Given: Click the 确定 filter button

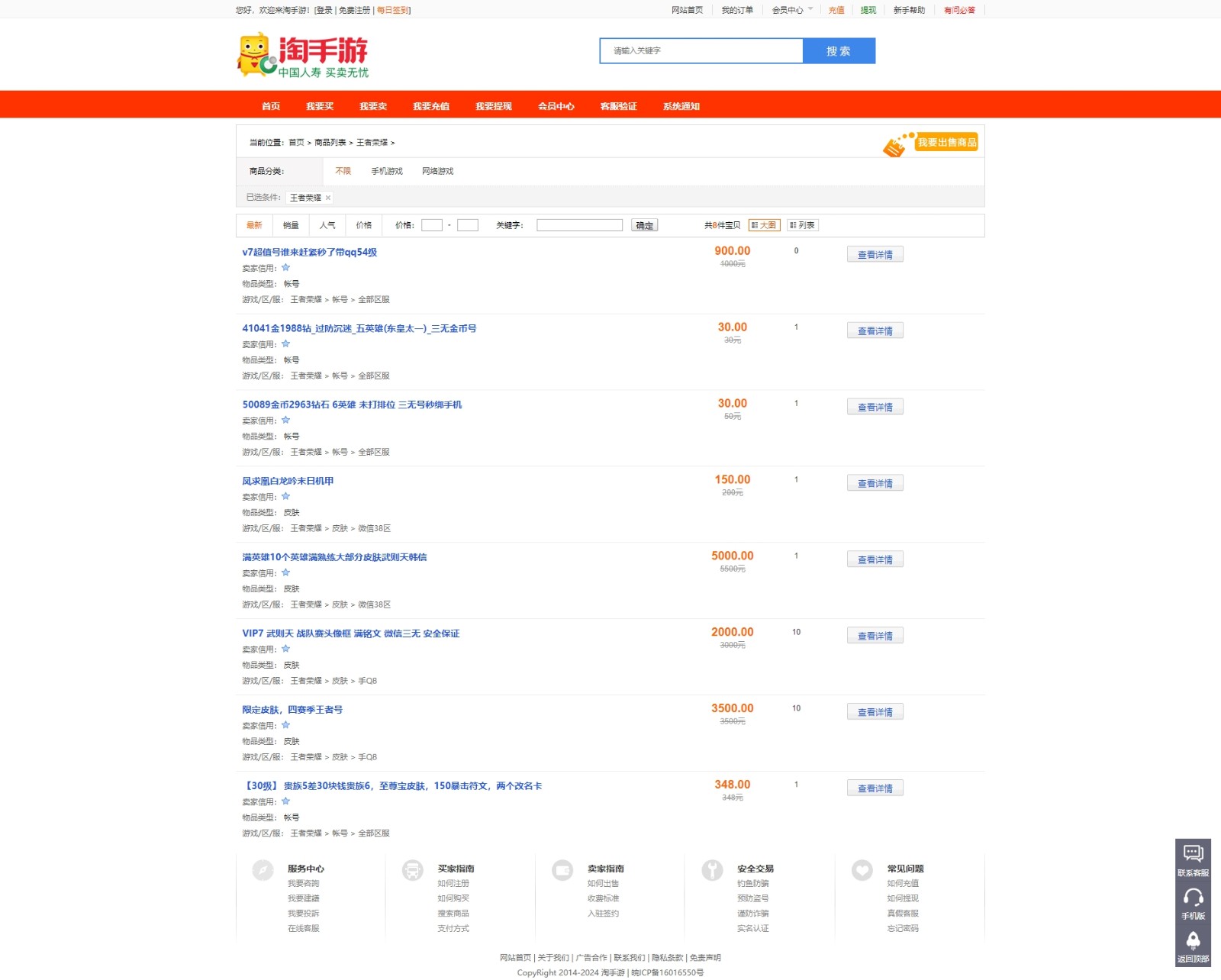Looking at the screenshot, I should tap(645, 225).
